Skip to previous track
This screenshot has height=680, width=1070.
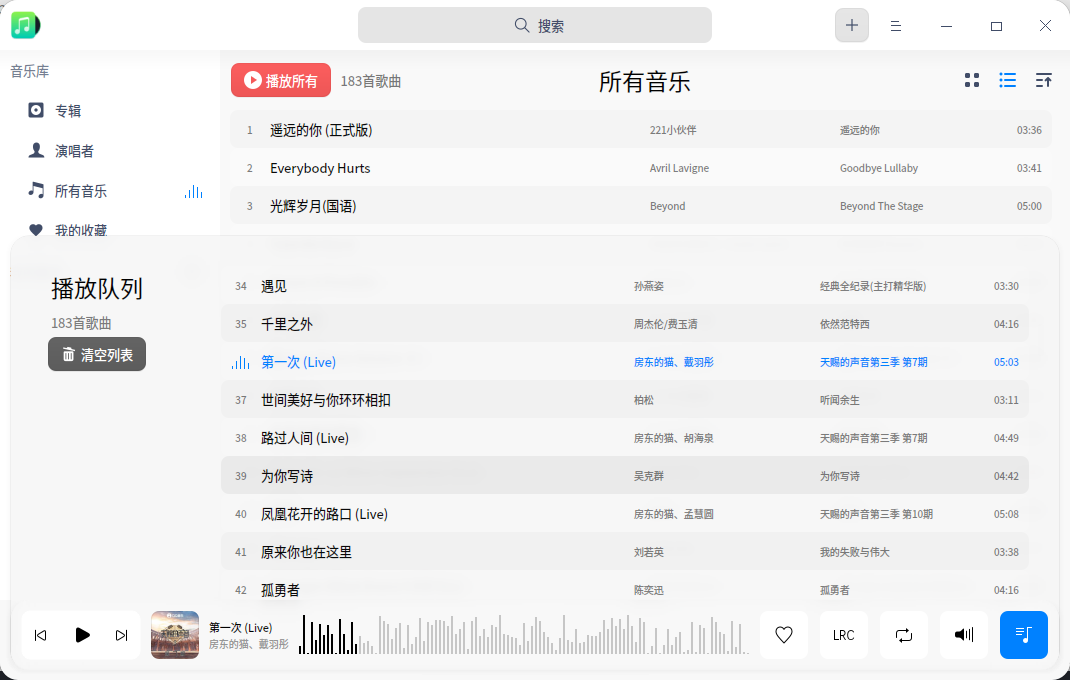click(40, 636)
